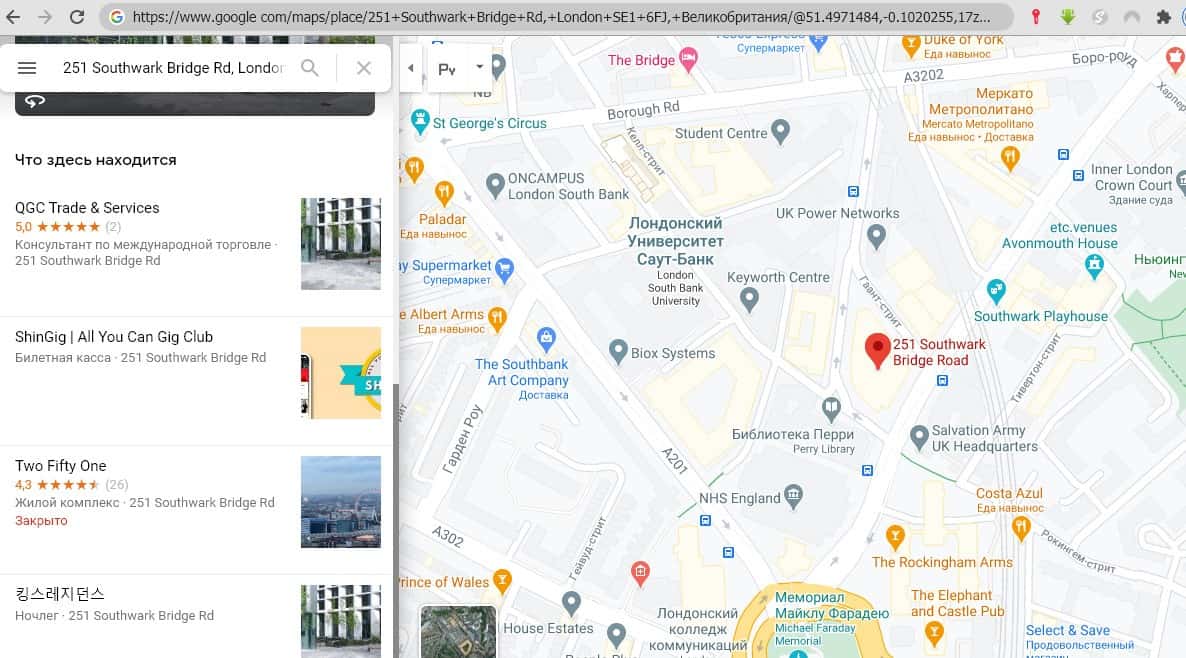Image resolution: width=1186 pixels, height=658 pixels.
Task: Select The Rockingham Arms bar icon
Action: pos(895,536)
